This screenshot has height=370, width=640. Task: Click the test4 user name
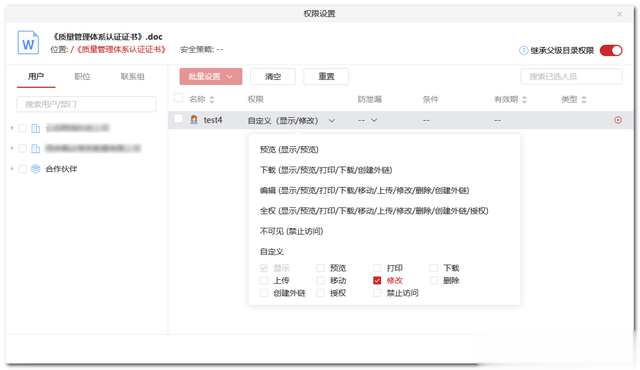(213, 120)
